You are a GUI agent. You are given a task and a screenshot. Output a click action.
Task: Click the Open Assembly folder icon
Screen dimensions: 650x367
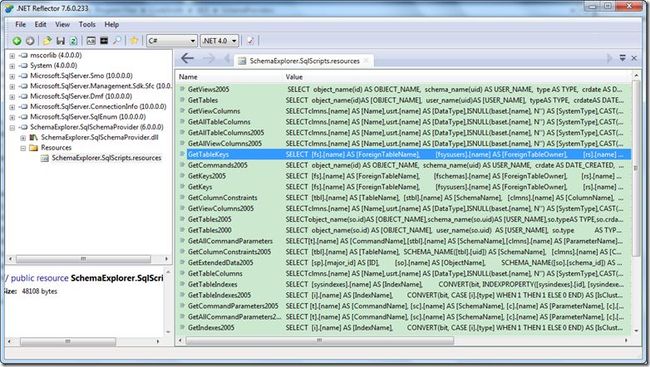click(x=47, y=41)
